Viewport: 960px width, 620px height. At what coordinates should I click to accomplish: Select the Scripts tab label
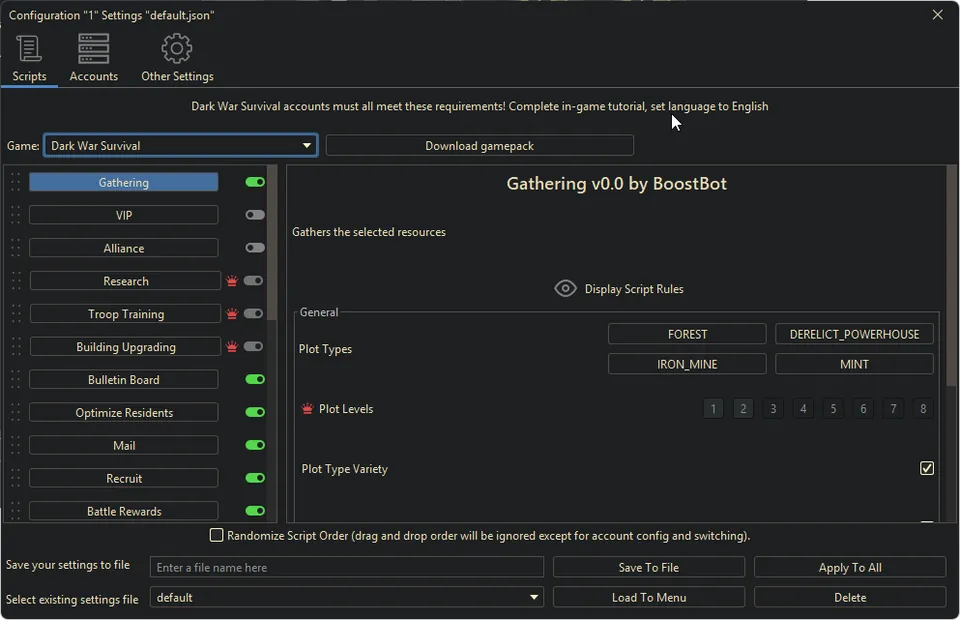[29, 77]
